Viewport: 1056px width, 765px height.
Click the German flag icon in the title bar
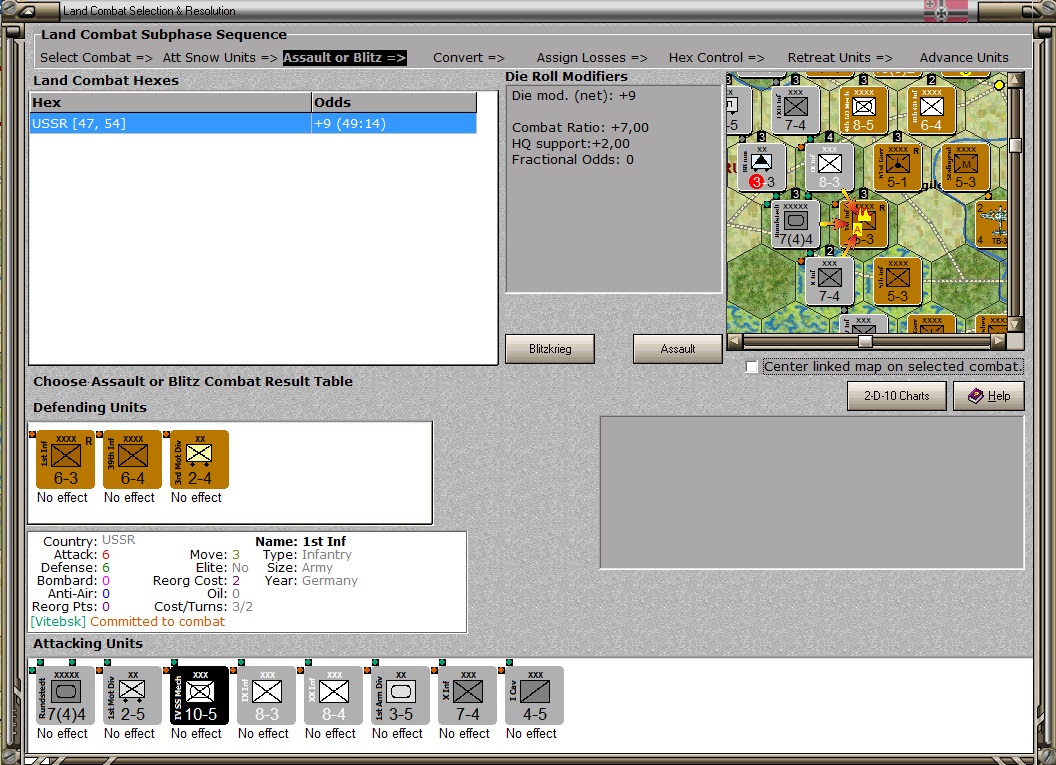click(946, 11)
